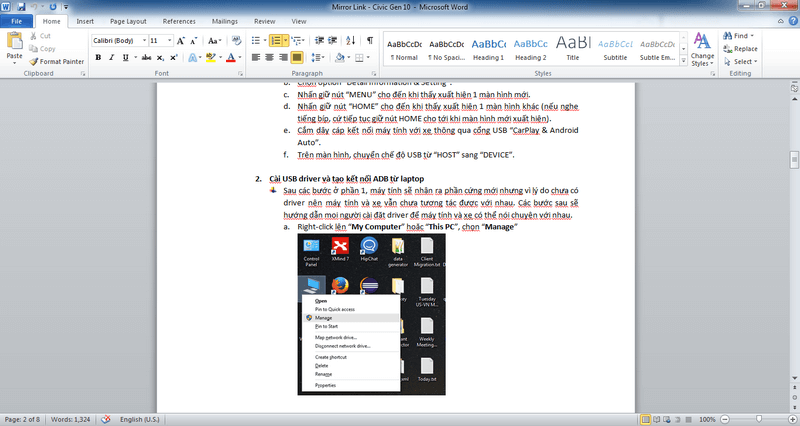Toggle italic formatting

click(112, 58)
